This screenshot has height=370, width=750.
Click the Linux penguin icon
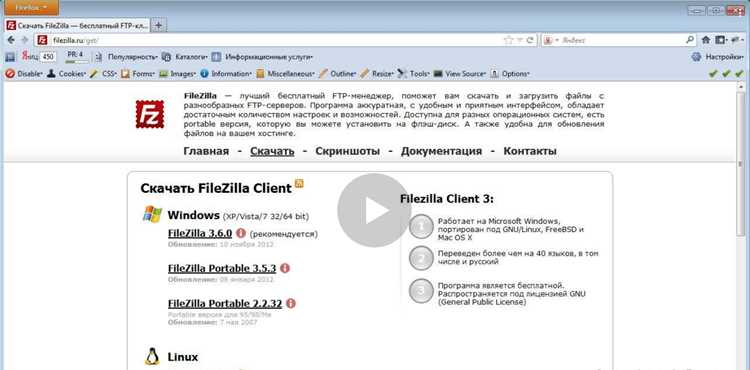tap(152, 356)
